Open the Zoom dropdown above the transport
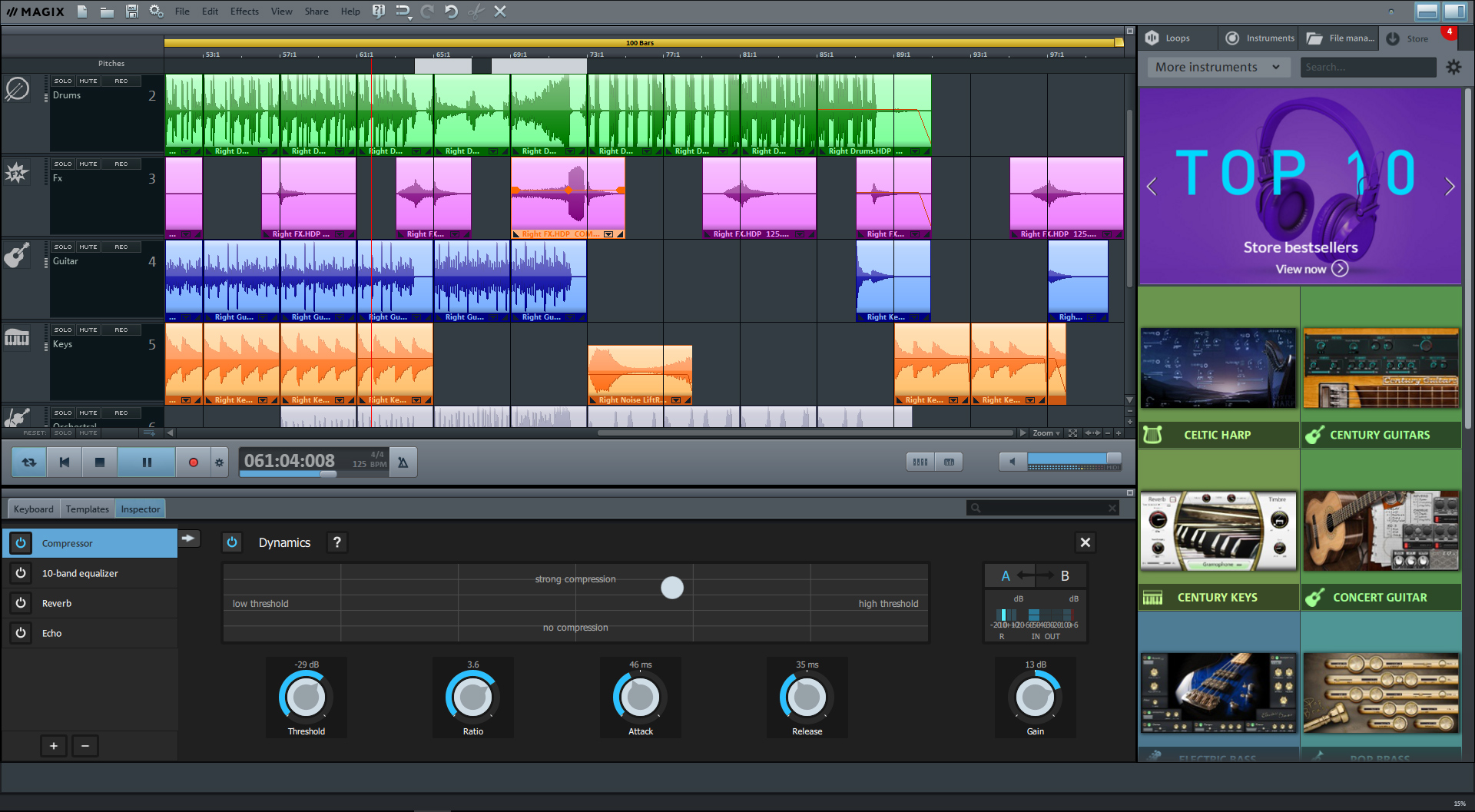Image resolution: width=1475 pixels, height=812 pixels. (1046, 433)
